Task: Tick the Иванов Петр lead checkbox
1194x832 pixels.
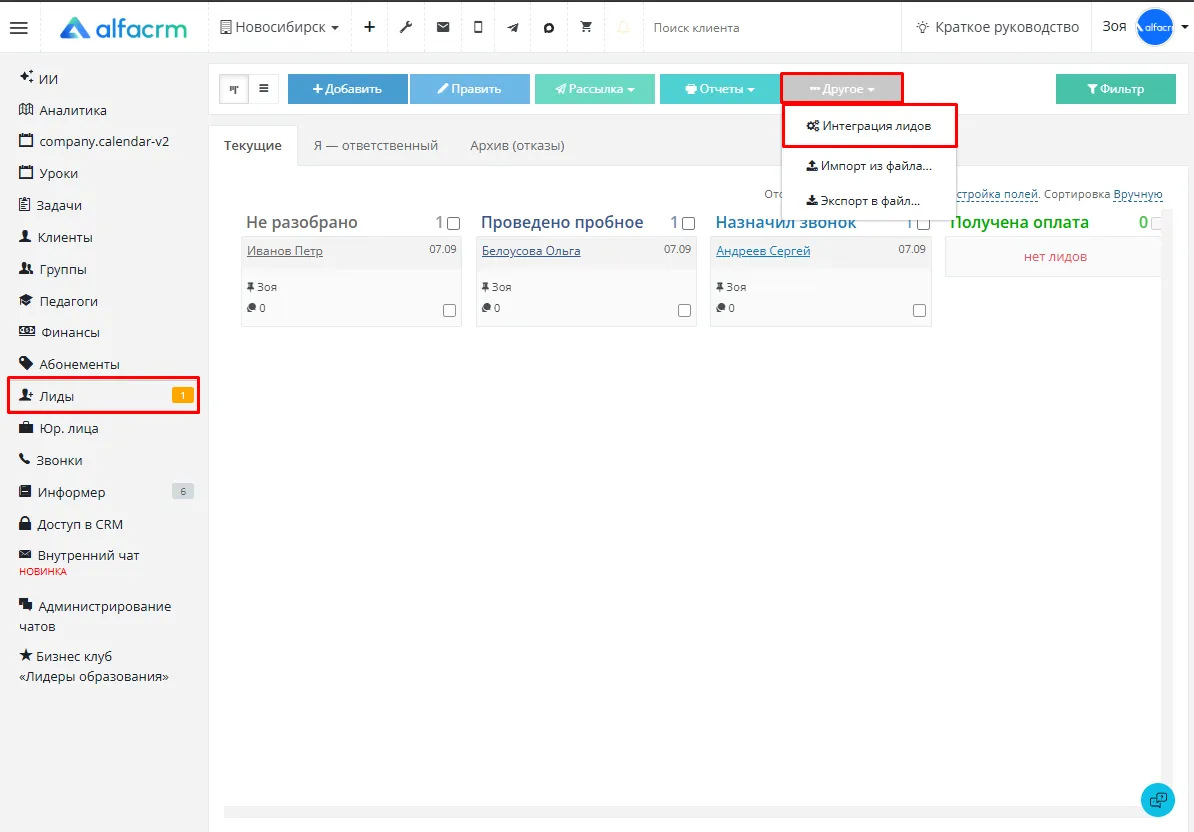Action: click(x=449, y=311)
